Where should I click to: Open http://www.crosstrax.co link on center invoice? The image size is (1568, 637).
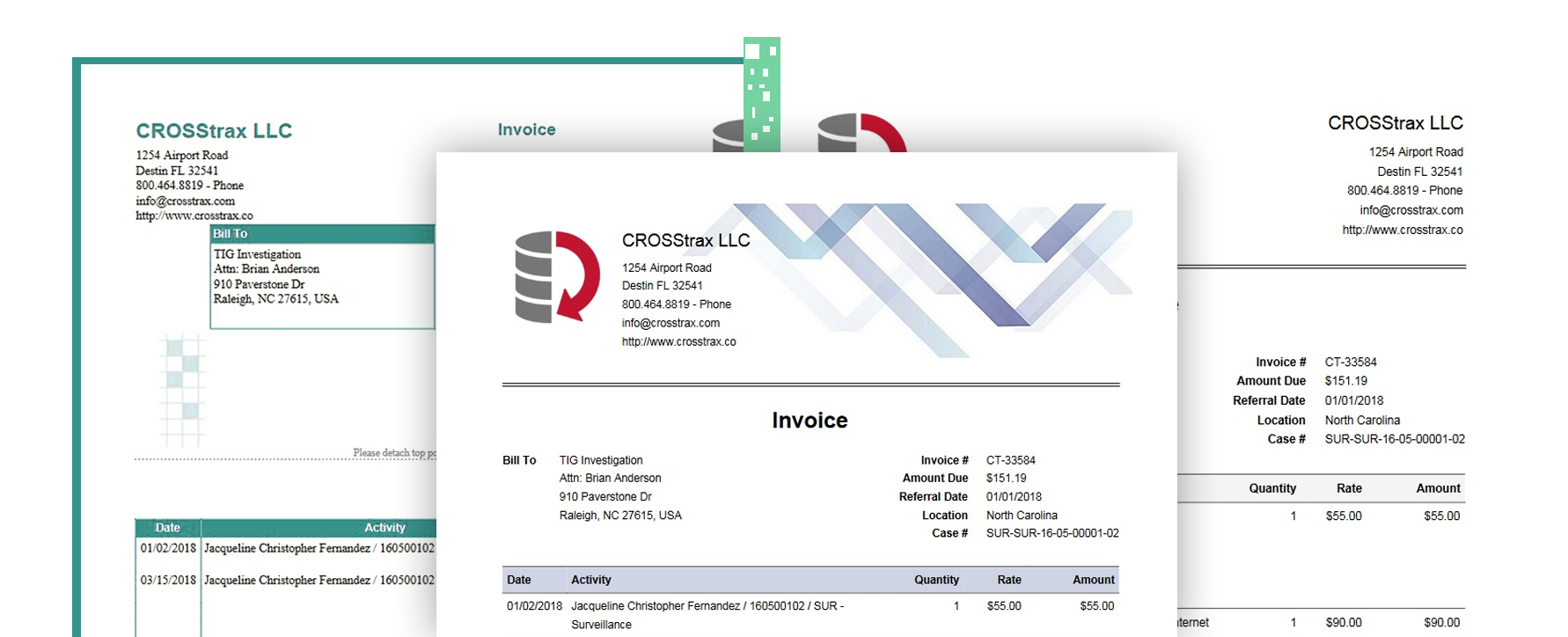pyautogui.click(x=678, y=341)
